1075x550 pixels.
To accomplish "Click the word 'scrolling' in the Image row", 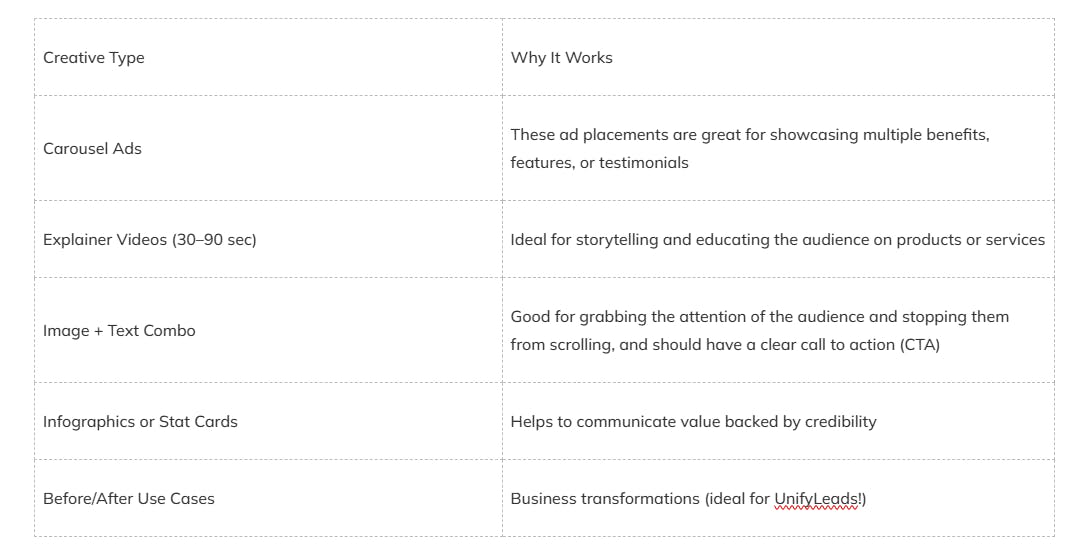I will click(581, 345).
